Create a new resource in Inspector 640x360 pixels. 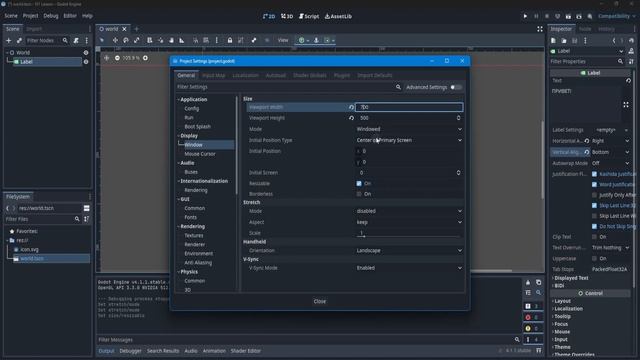click(553, 40)
